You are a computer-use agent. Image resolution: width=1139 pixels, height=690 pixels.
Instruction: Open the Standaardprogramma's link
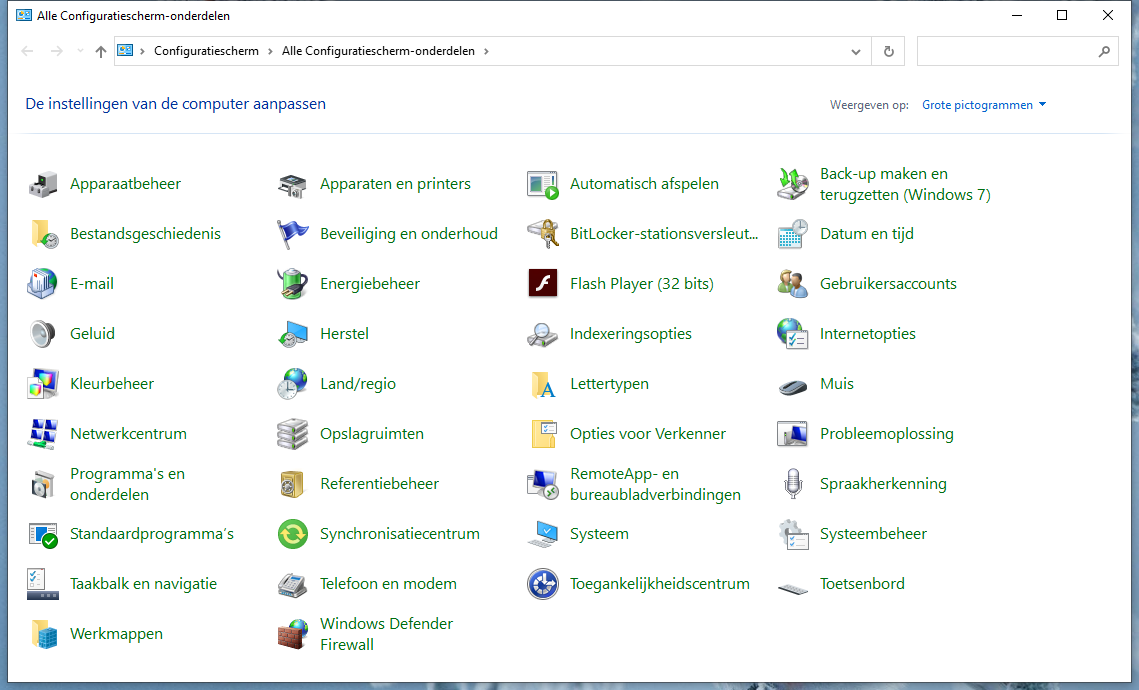[x=152, y=534]
